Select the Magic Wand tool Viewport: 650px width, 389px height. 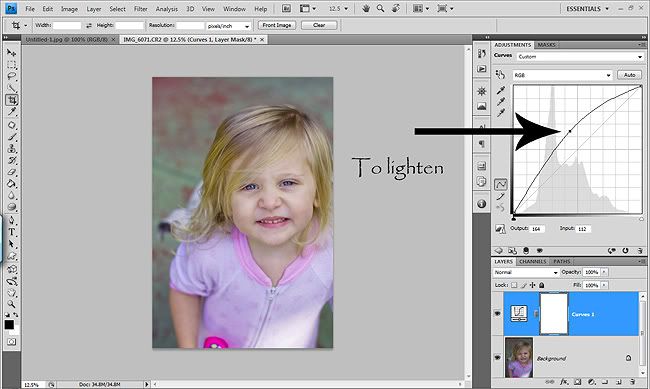coord(11,88)
